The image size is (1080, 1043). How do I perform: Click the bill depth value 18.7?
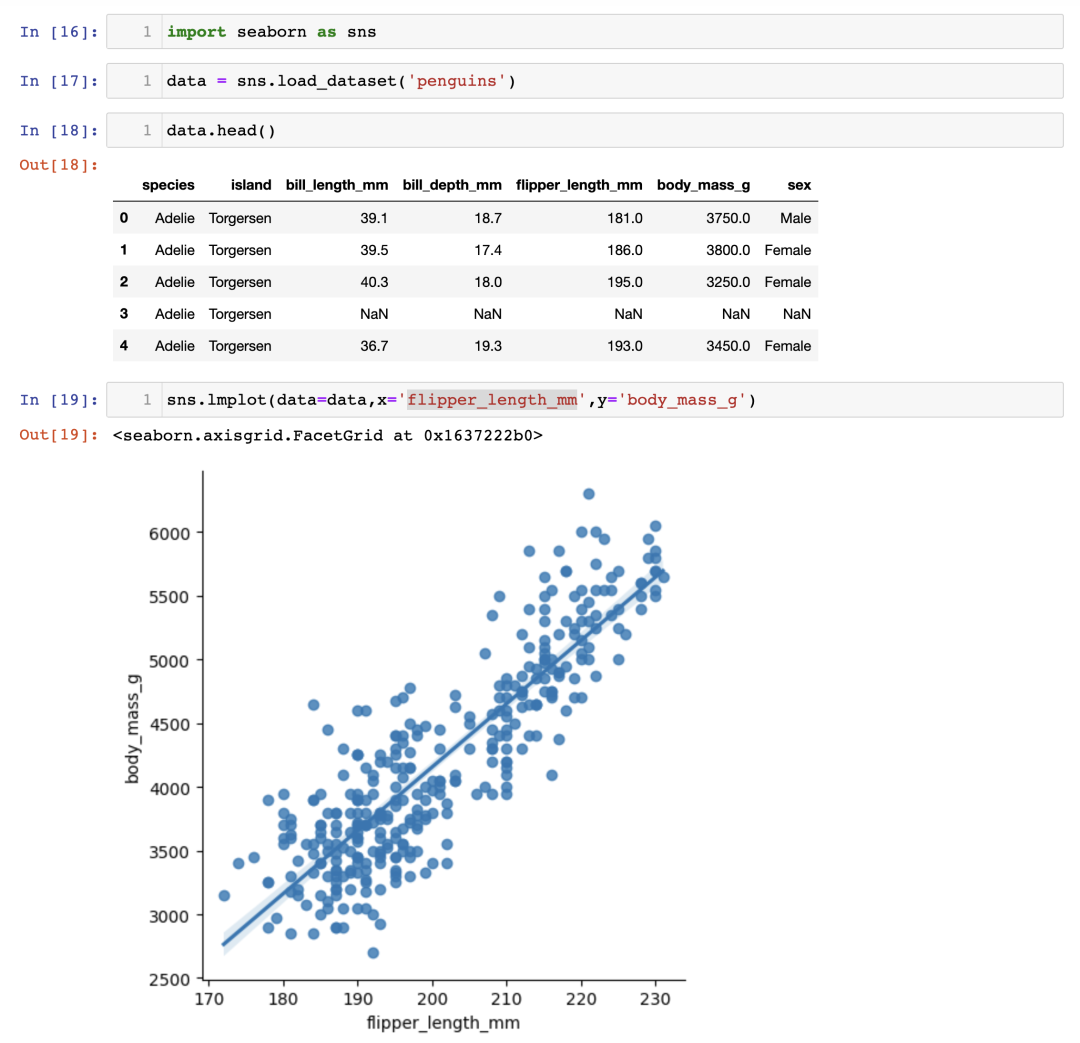point(488,218)
